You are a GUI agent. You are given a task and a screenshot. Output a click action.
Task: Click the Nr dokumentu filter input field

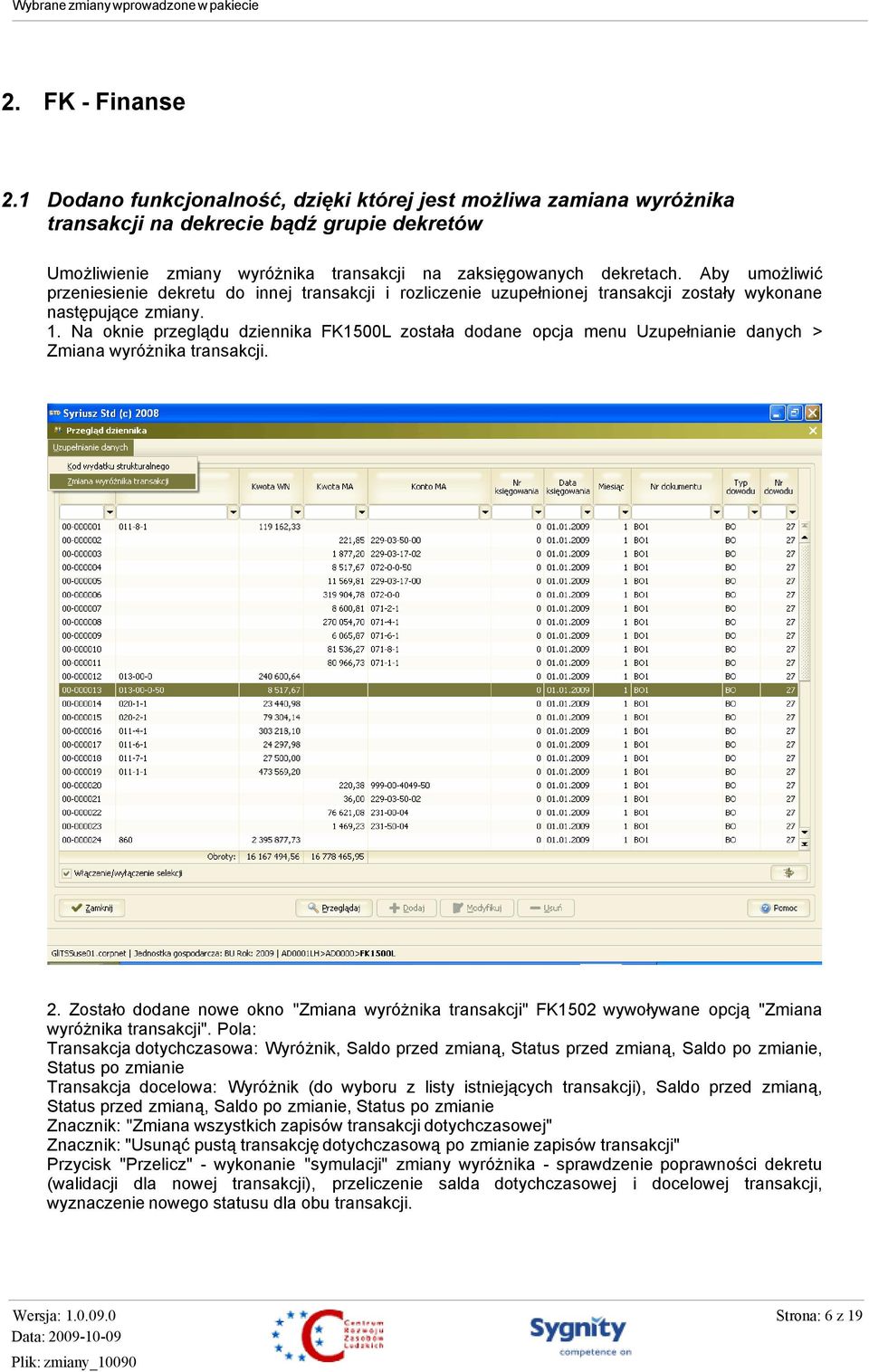pyautogui.click(x=671, y=512)
